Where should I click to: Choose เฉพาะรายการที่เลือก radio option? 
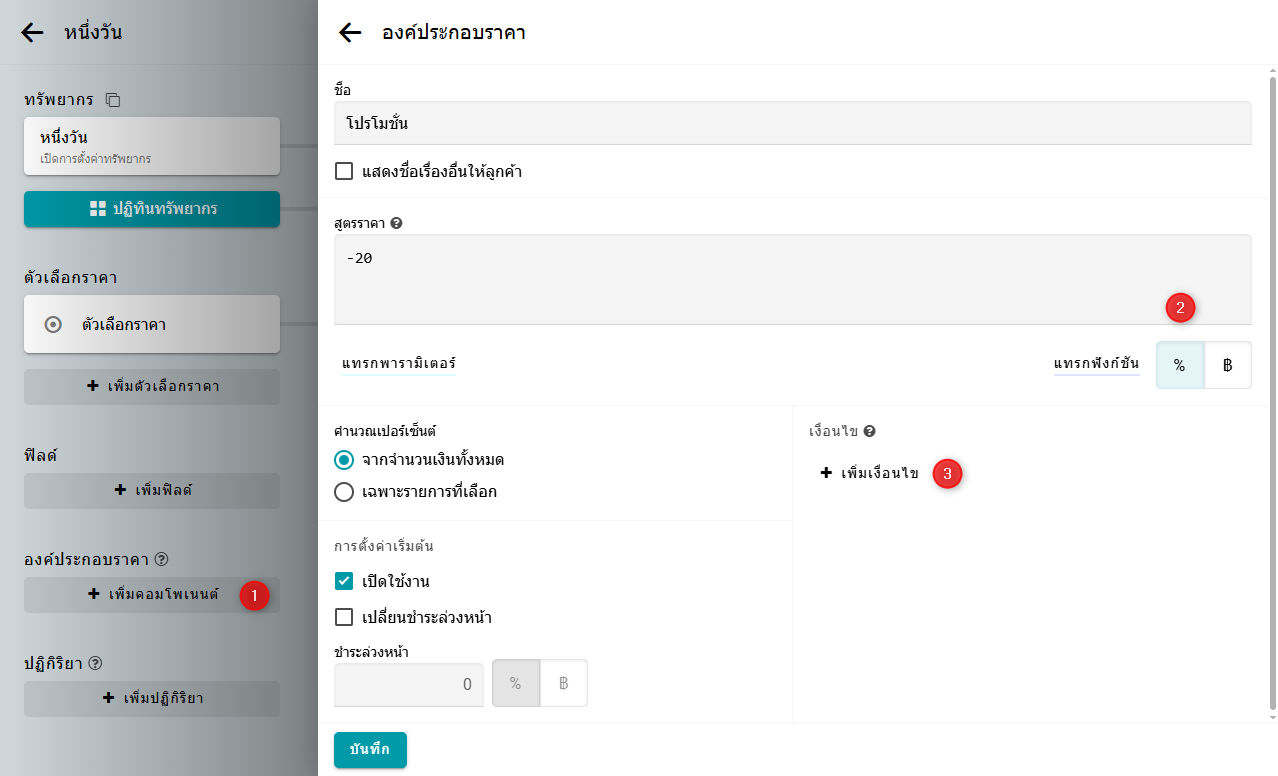344,491
